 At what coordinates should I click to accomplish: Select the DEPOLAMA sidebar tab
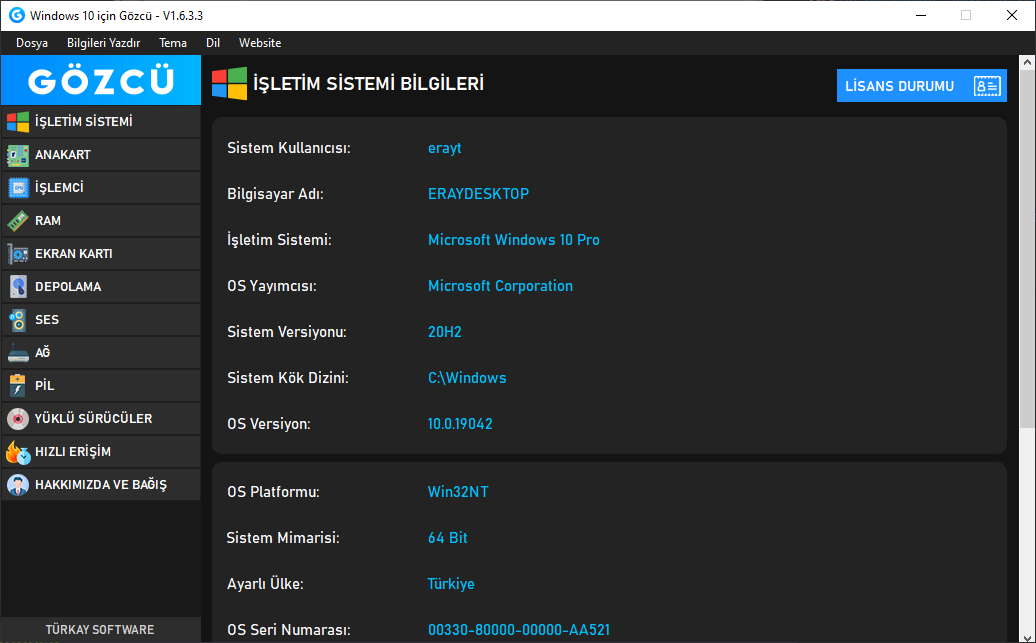pos(101,287)
